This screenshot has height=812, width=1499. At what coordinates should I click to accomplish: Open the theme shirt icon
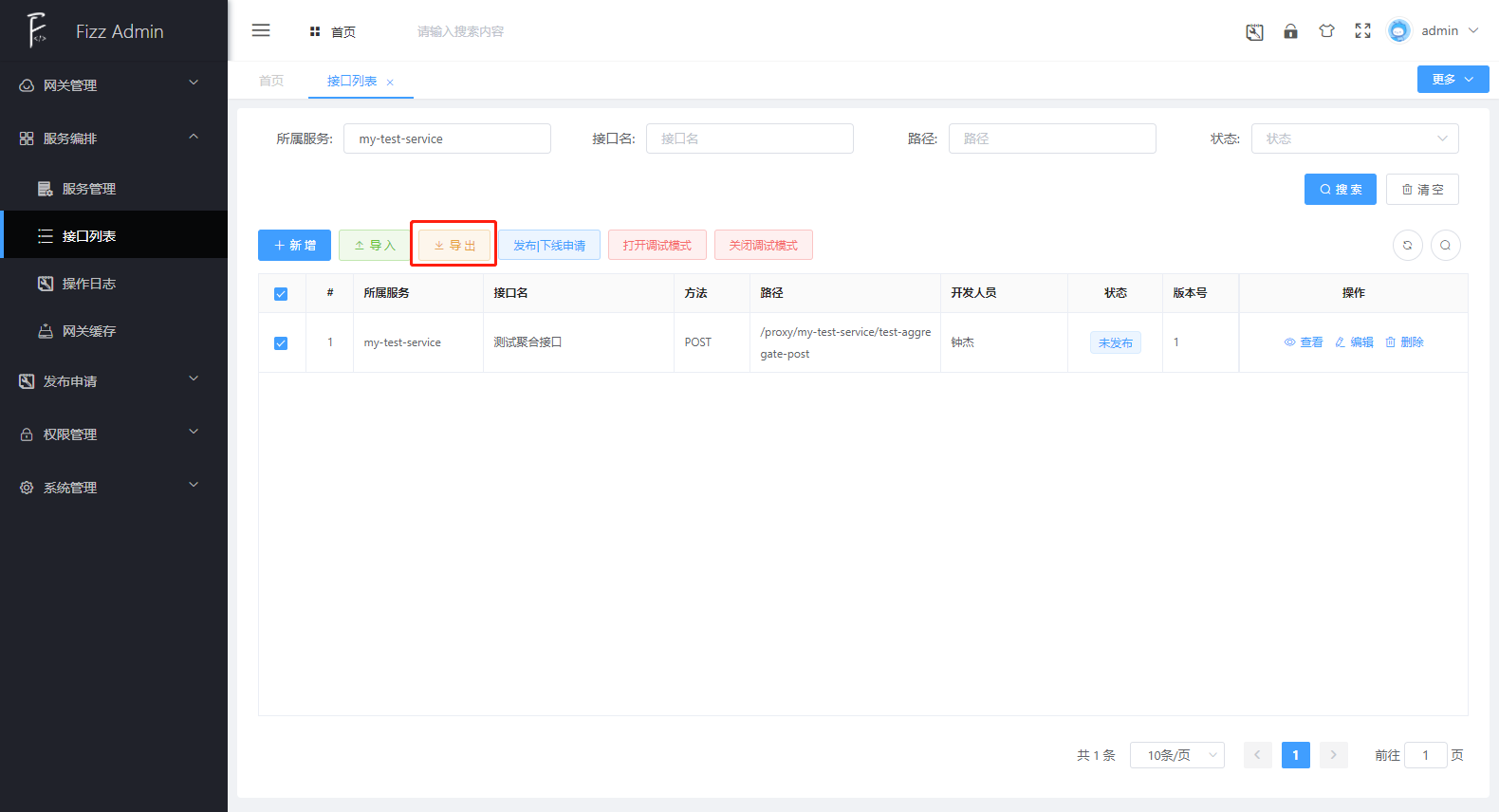click(1326, 31)
